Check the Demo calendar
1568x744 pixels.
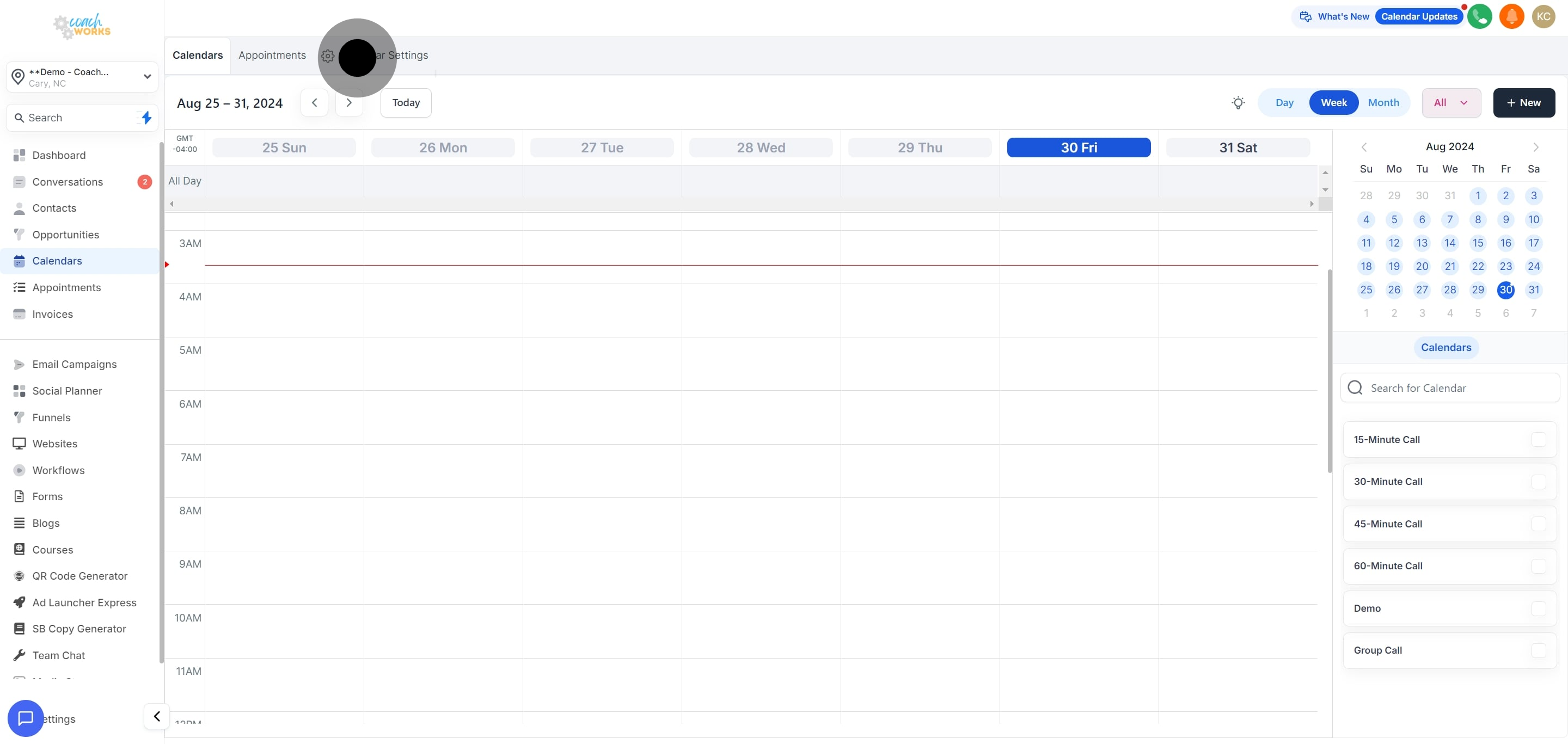1539,608
